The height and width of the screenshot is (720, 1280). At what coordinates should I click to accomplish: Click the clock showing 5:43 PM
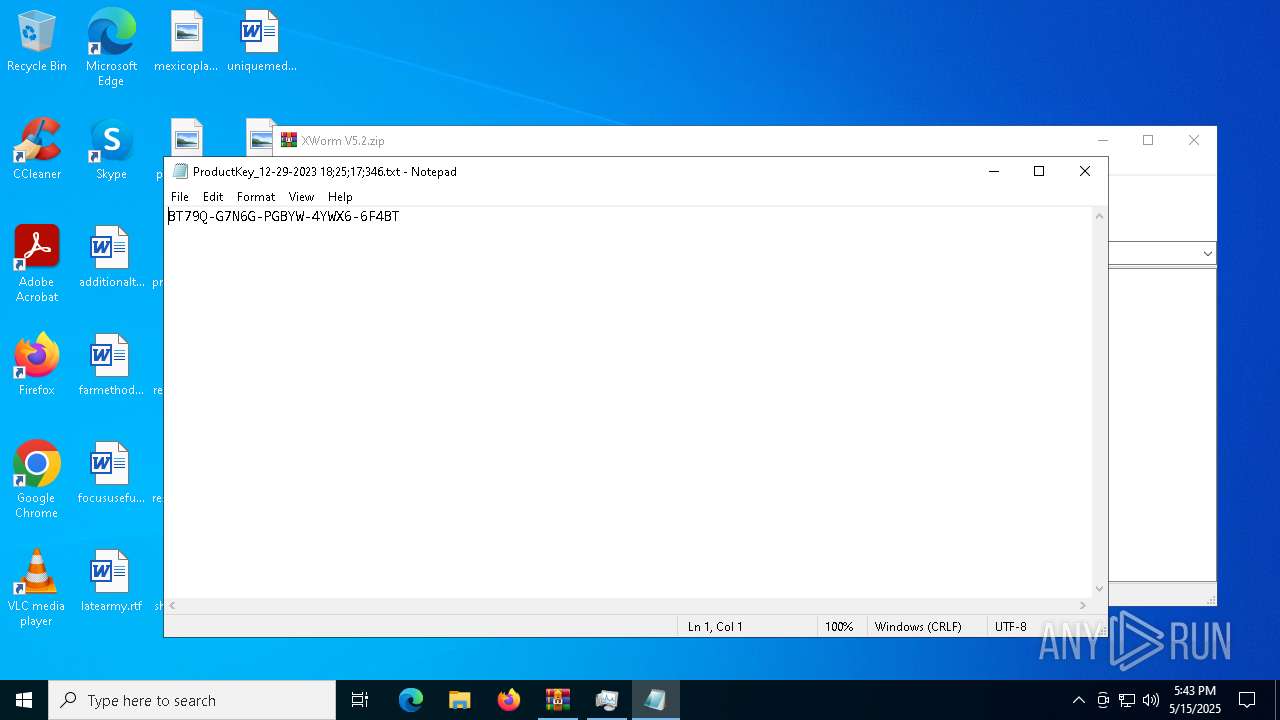(1195, 700)
